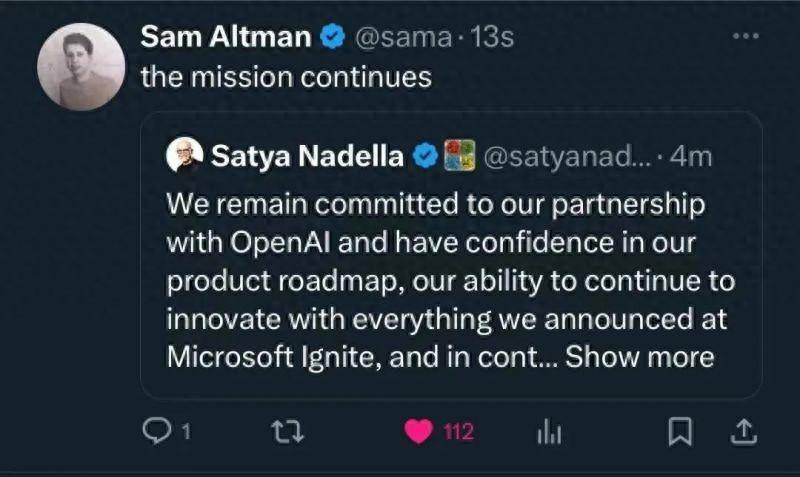Click the Satya Nadella name in quoted tweet
The width and height of the screenshot is (800, 477).
click(307, 155)
